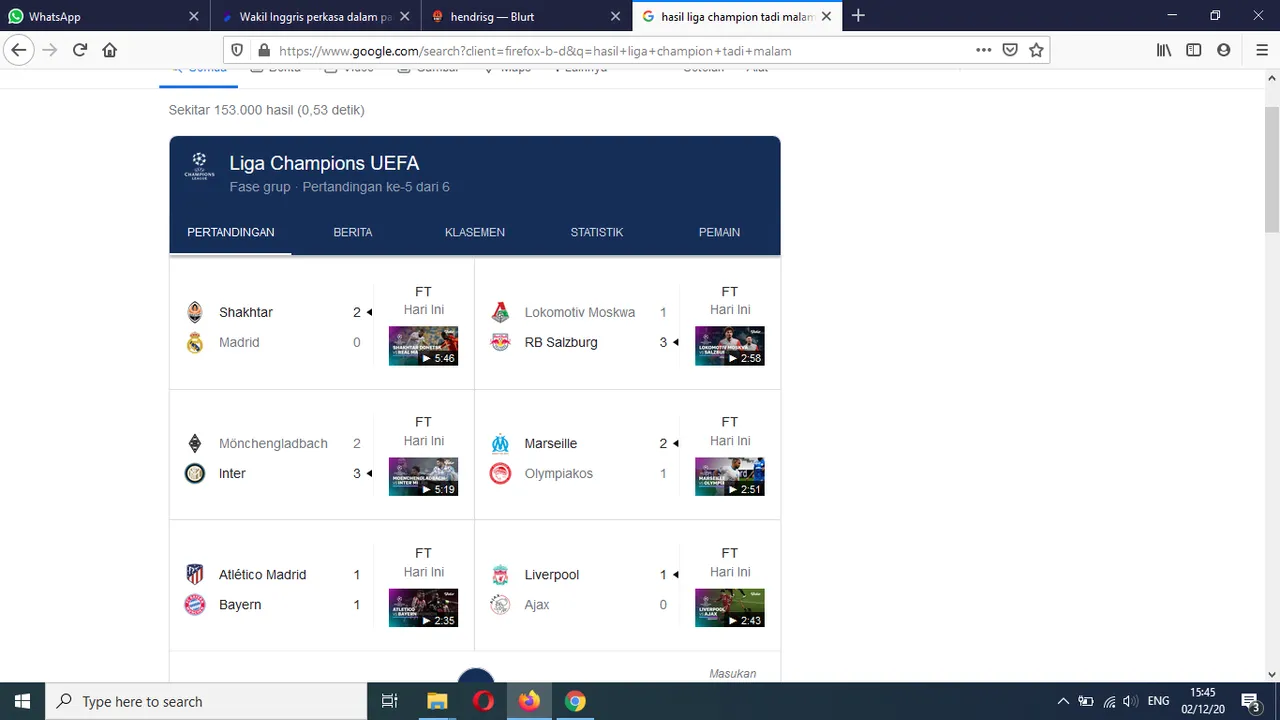Click the Inter club crest
The image size is (1280, 720).
(195, 473)
